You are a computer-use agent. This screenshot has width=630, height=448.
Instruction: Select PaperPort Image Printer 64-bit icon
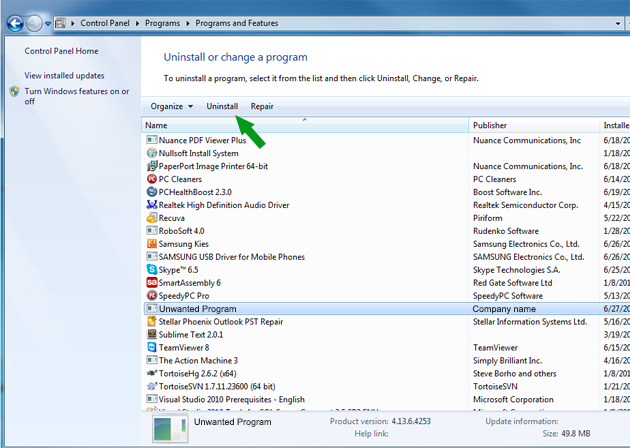tap(151, 166)
